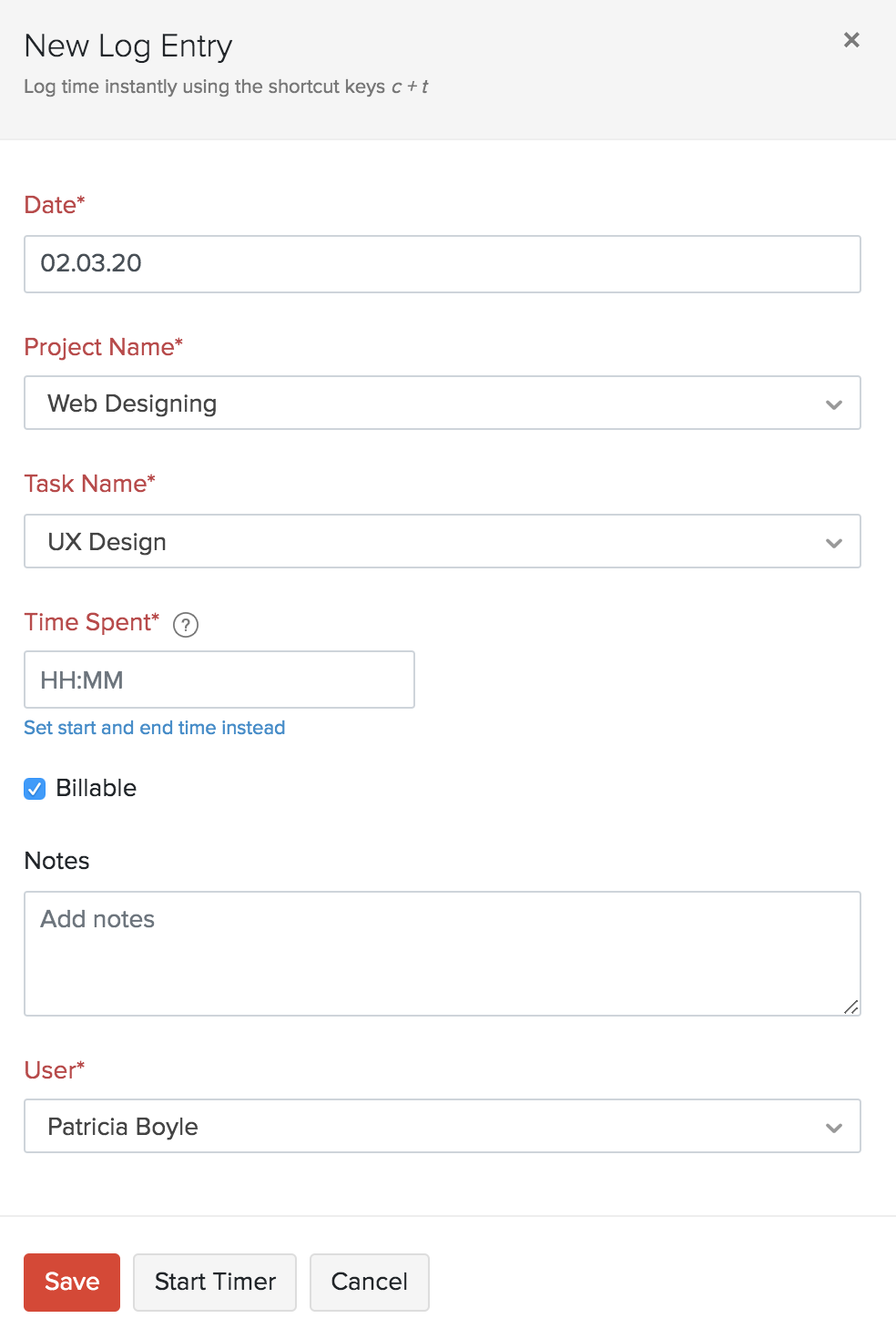Click the HH:MM time spent field
The height and width of the screenshot is (1339, 896).
[219, 680]
